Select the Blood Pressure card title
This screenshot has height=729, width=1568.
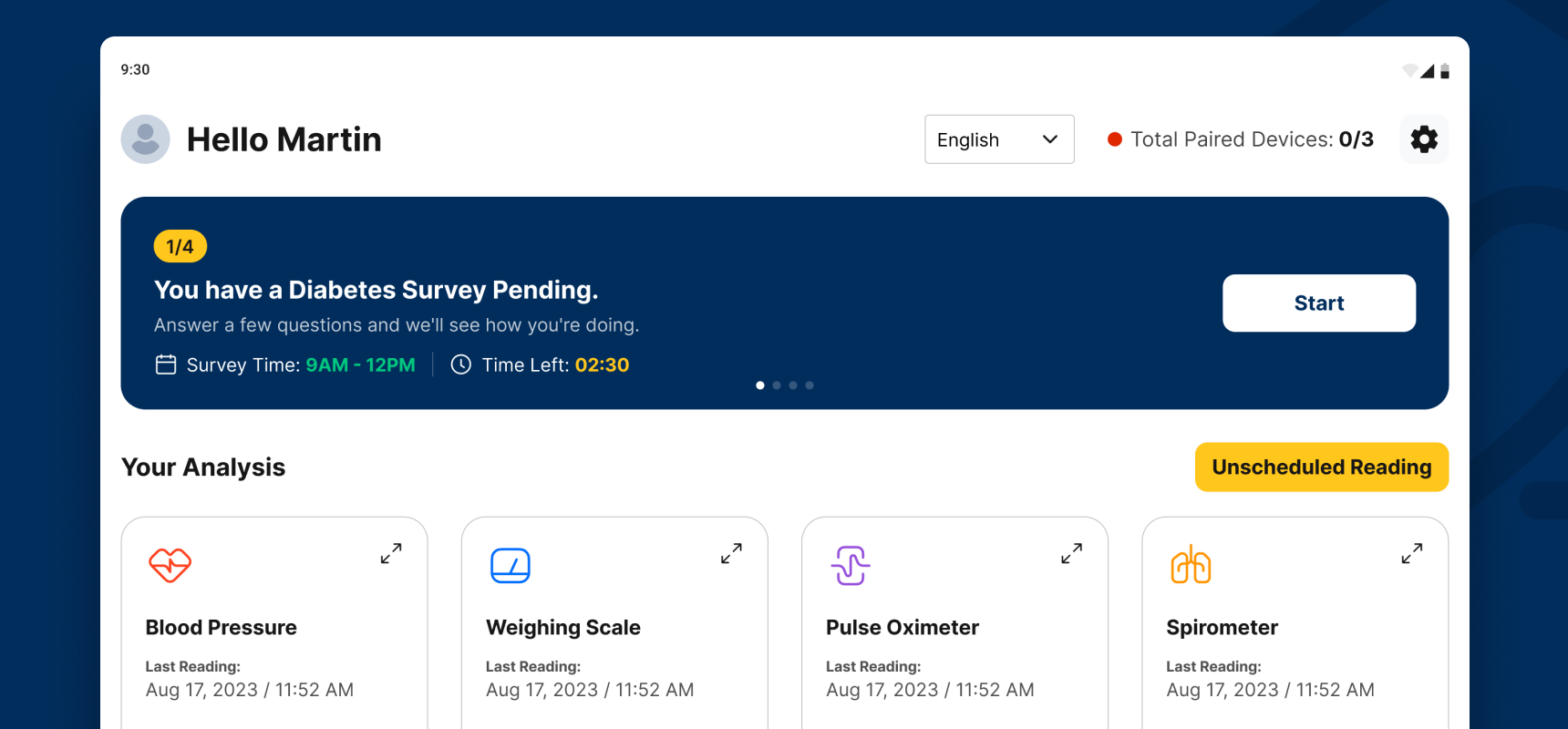(222, 628)
